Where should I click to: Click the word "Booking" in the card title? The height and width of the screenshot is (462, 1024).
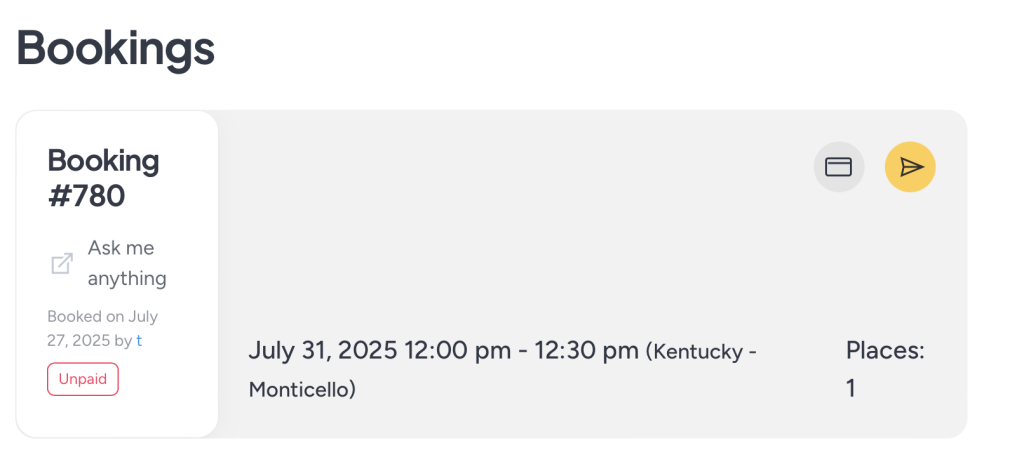103,160
